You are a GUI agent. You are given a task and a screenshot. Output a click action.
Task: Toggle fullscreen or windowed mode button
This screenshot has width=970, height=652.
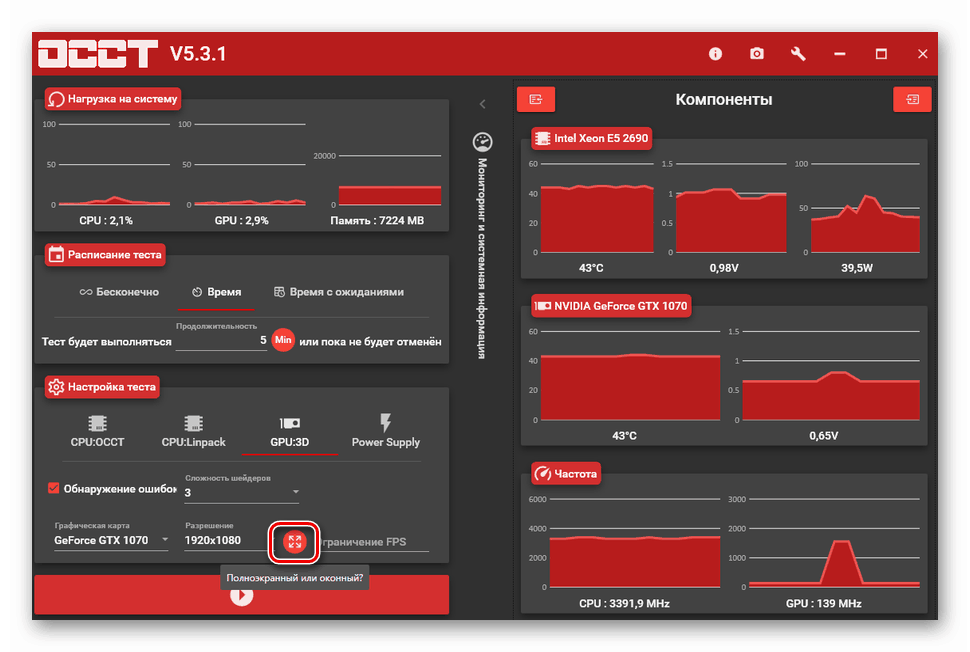294,542
